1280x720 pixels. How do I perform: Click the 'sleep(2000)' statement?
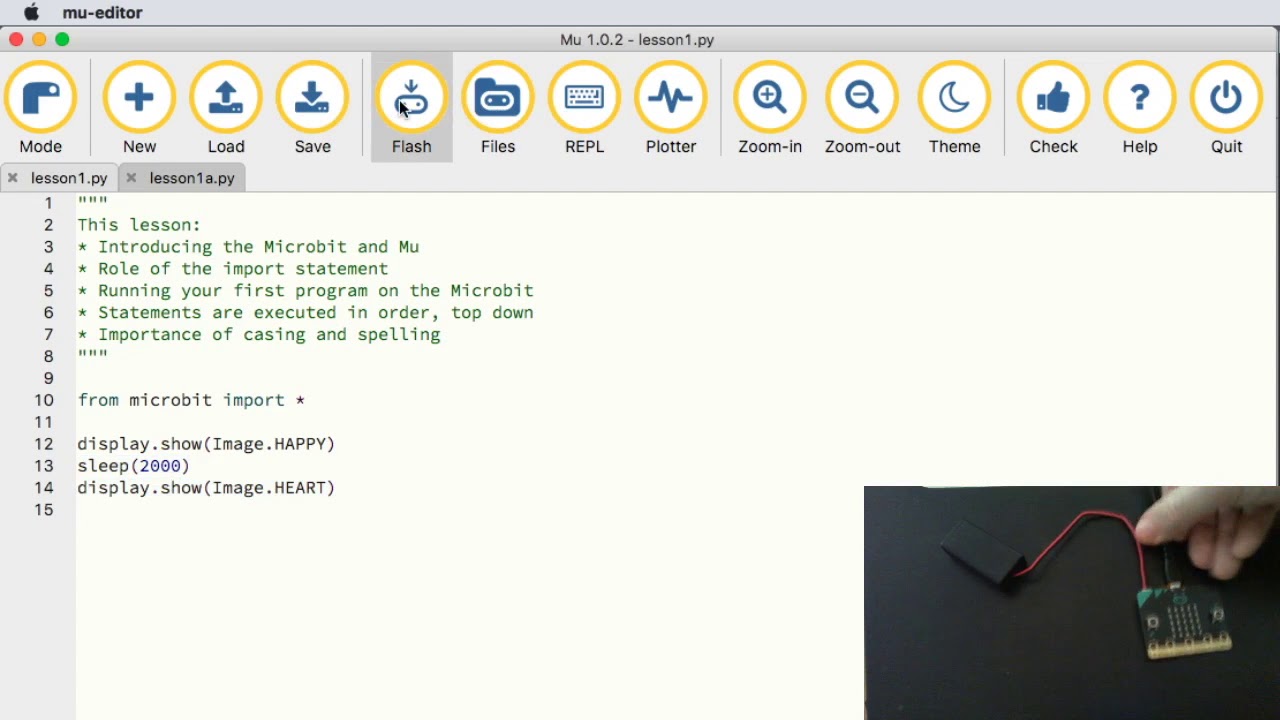tap(134, 466)
